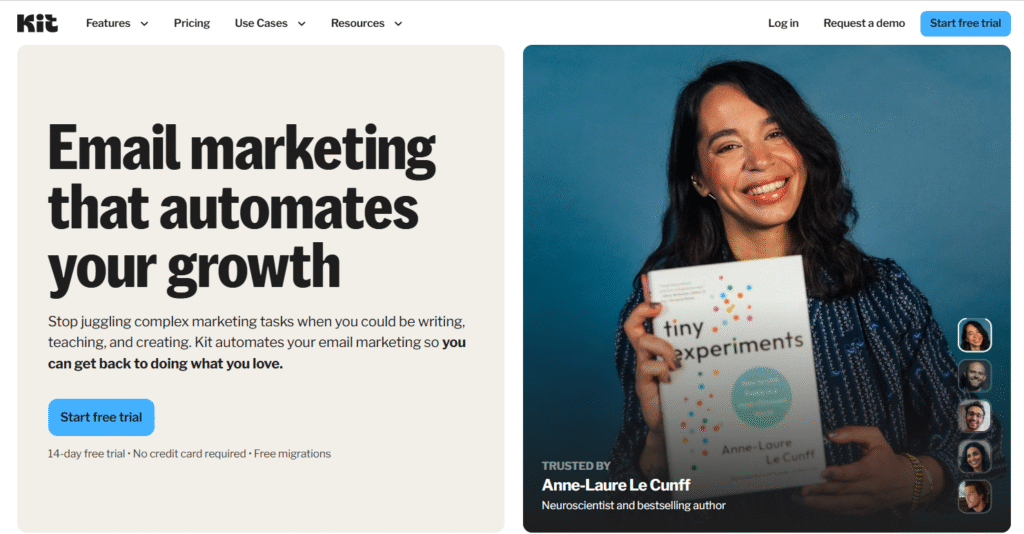This screenshot has height=534, width=1024.
Task: Click Start free trial below hero text
Action: 101,417
